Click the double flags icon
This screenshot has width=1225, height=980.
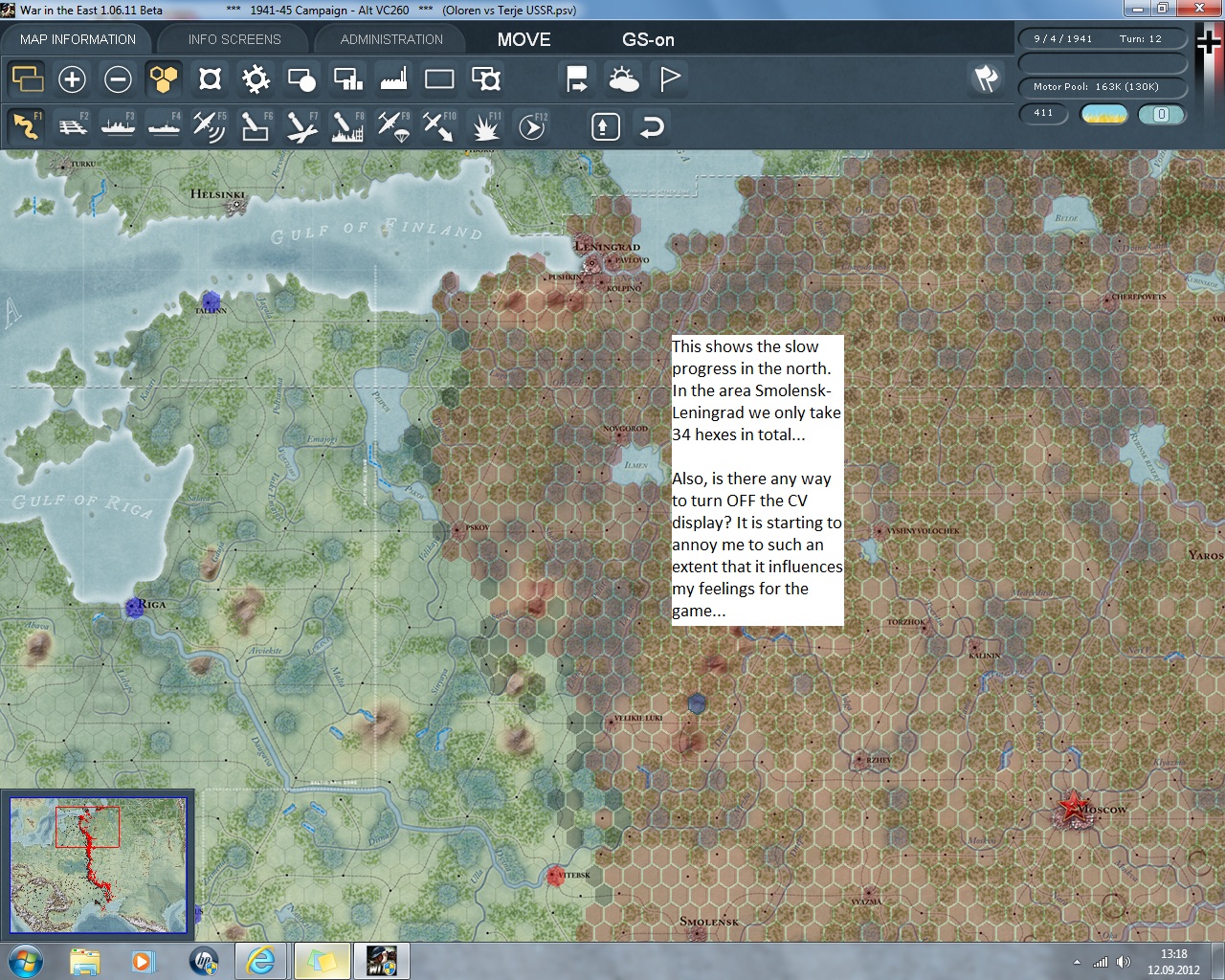pos(987,78)
